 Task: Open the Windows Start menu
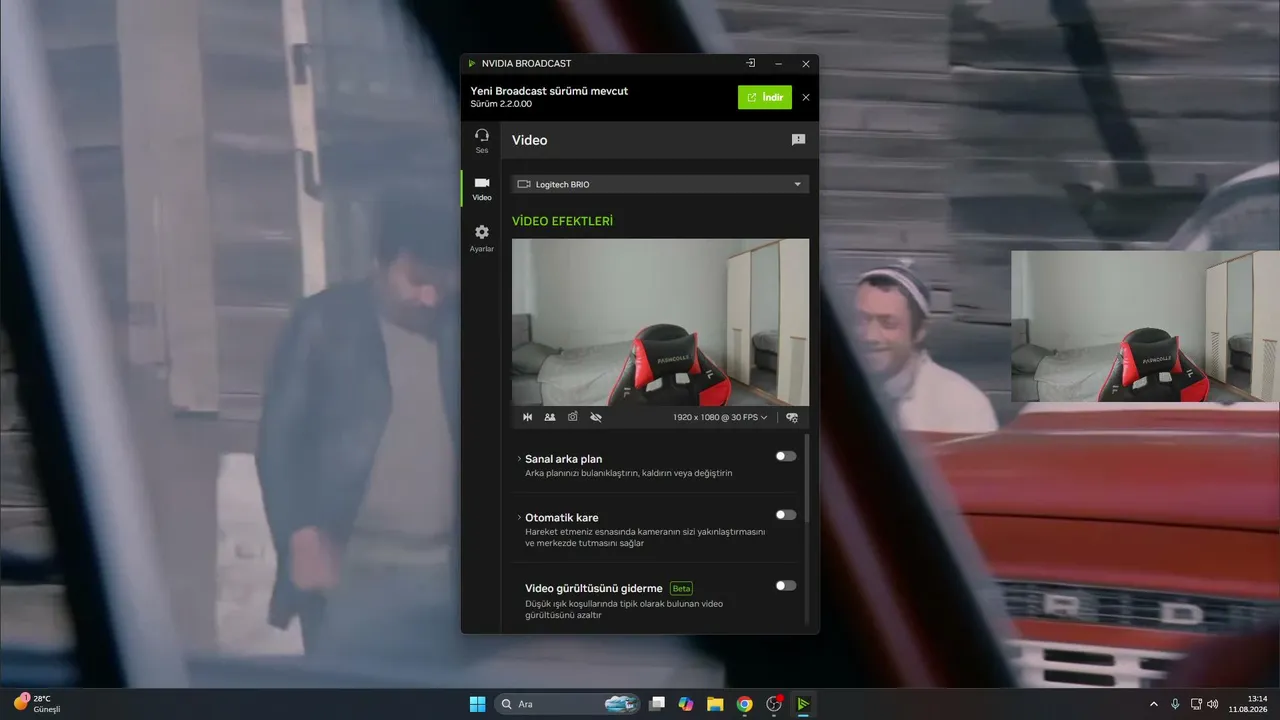(477, 704)
